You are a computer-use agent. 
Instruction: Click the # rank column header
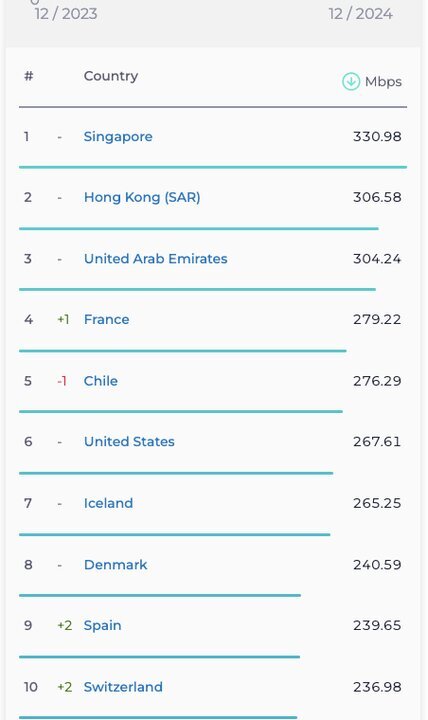(x=28, y=76)
